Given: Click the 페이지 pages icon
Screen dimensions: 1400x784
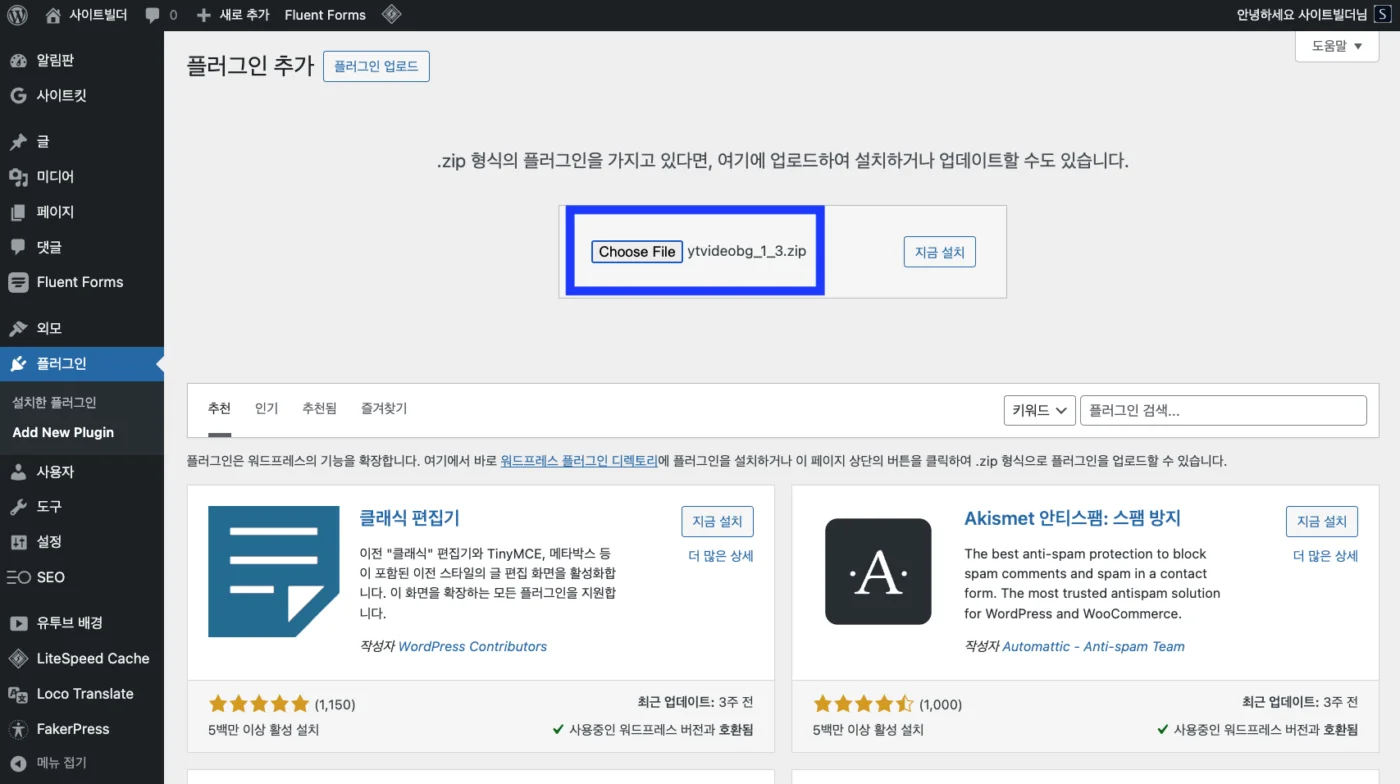Looking at the screenshot, I should [x=18, y=212].
